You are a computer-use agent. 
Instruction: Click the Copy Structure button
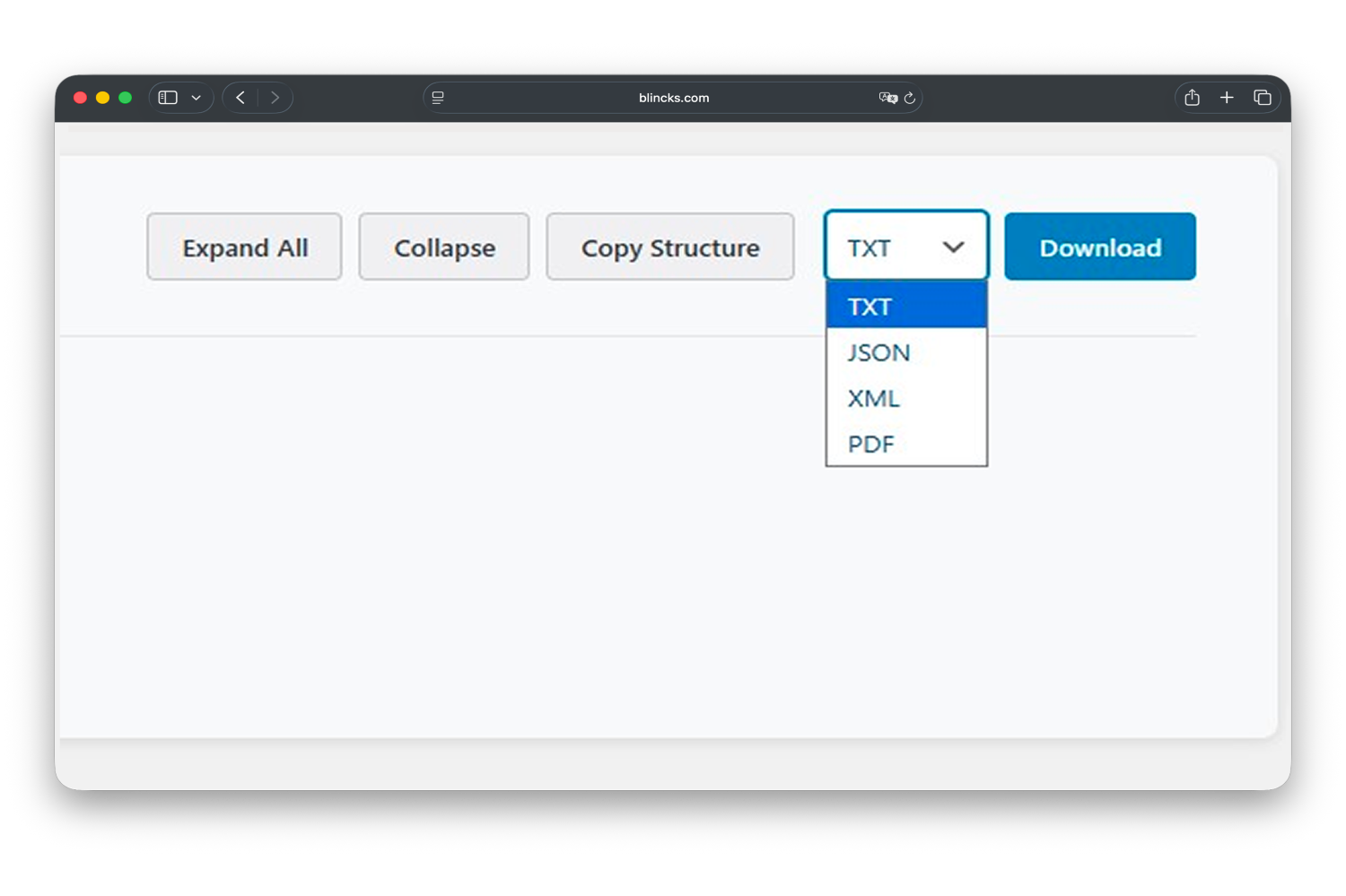(x=669, y=247)
